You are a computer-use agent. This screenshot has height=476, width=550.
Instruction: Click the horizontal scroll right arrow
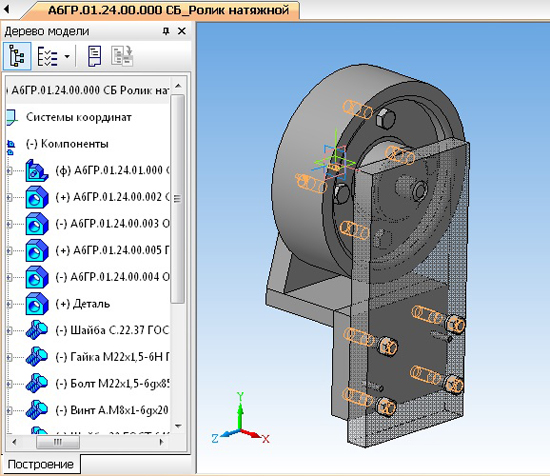[161, 442]
